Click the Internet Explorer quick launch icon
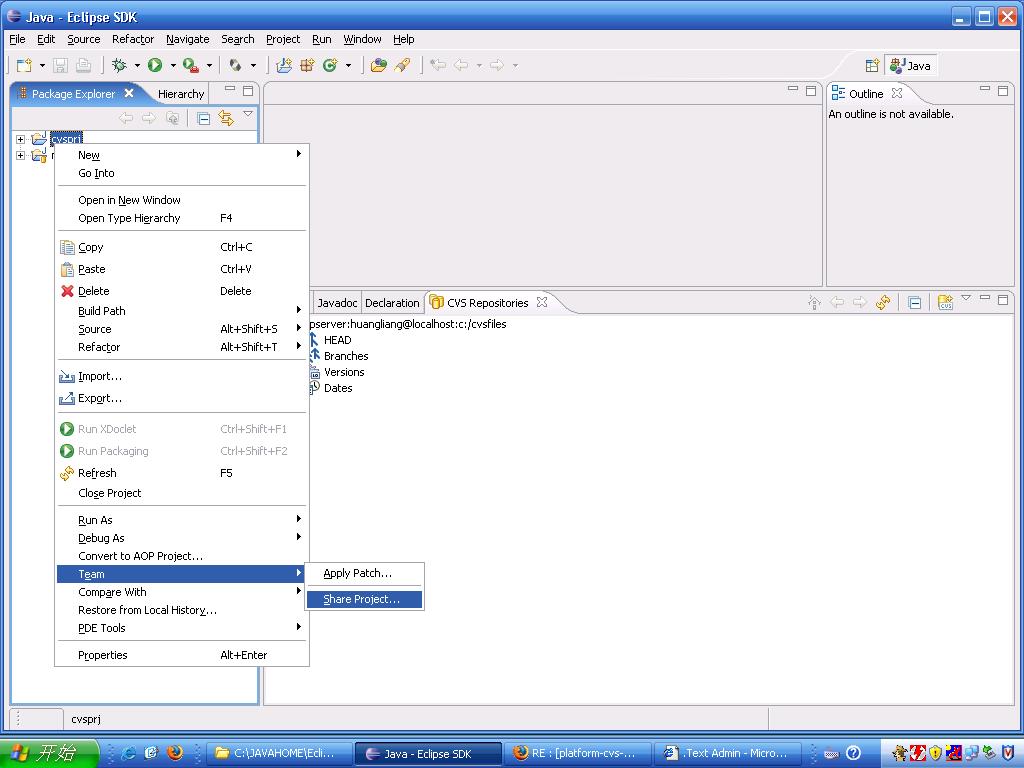 (129, 752)
